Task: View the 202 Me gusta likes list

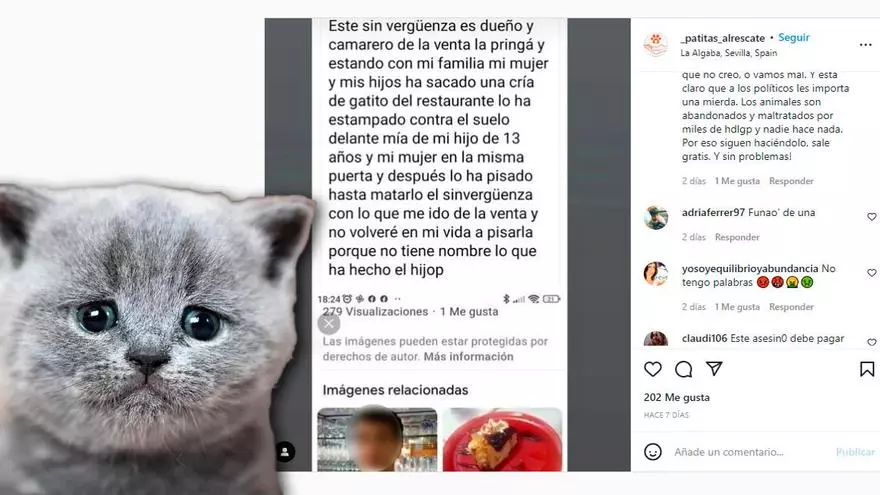Action: click(676, 397)
